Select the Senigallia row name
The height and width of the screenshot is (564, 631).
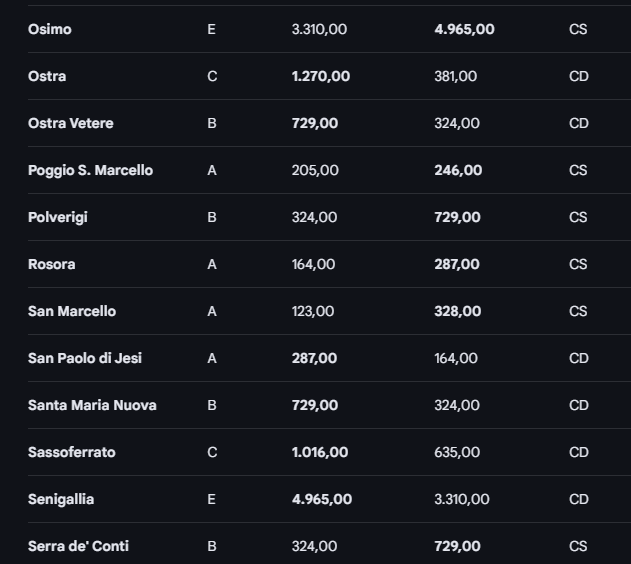pos(61,499)
